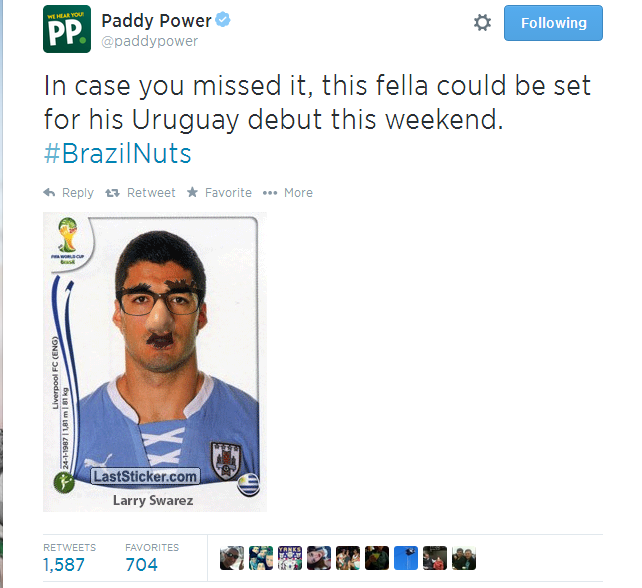Viewport: 642px width, 588px height.
Task: Click the Reply arrow icon
Action: (x=49, y=192)
